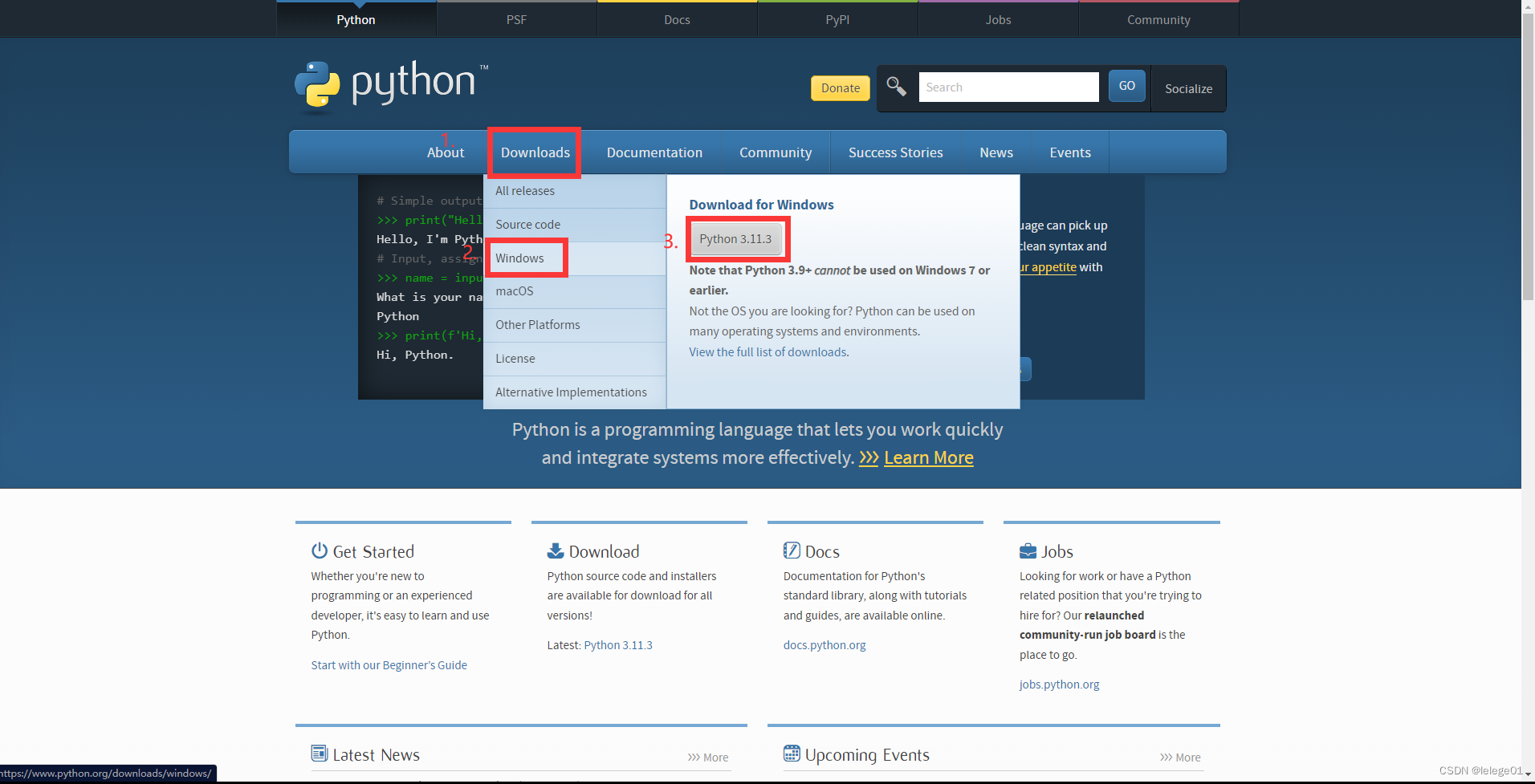Open Start with our Beginner's Guide
Image resolution: width=1535 pixels, height=784 pixels.
tap(389, 665)
